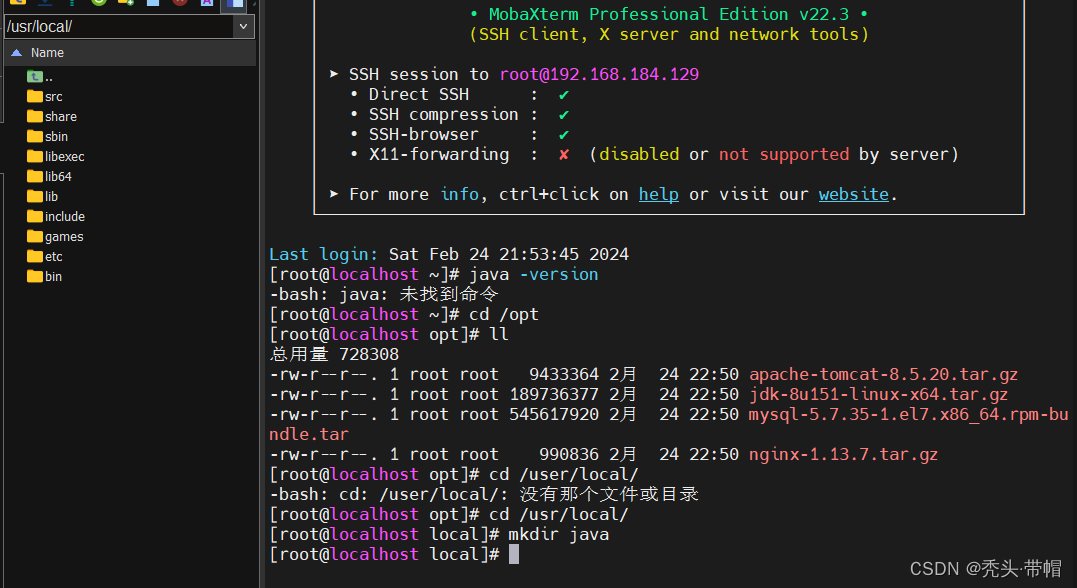
Task: Click the thin vertical scrollbar strip
Action: point(256,300)
